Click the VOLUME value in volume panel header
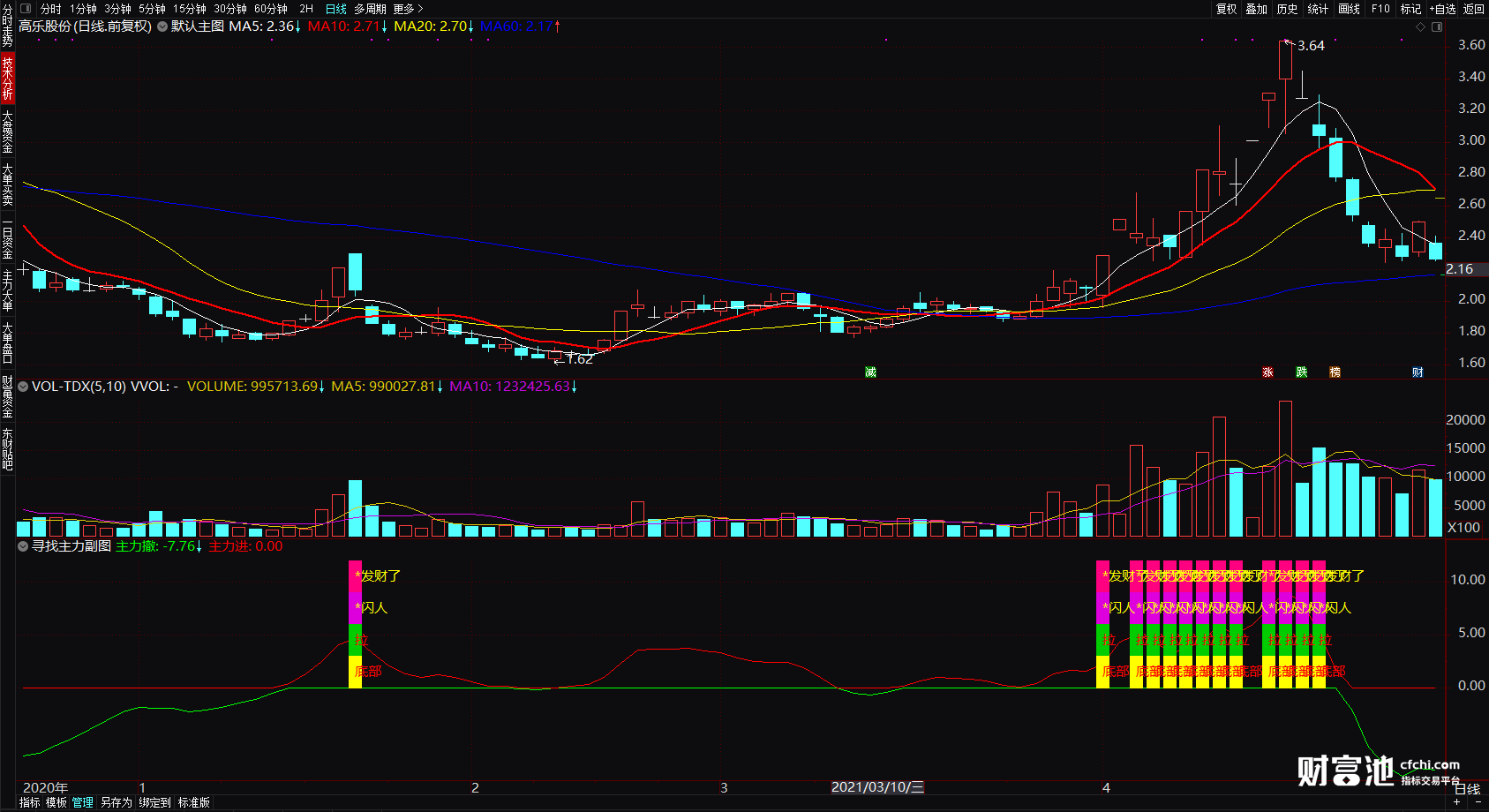The width and height of the screenshot is (1489, 812). 256,387
